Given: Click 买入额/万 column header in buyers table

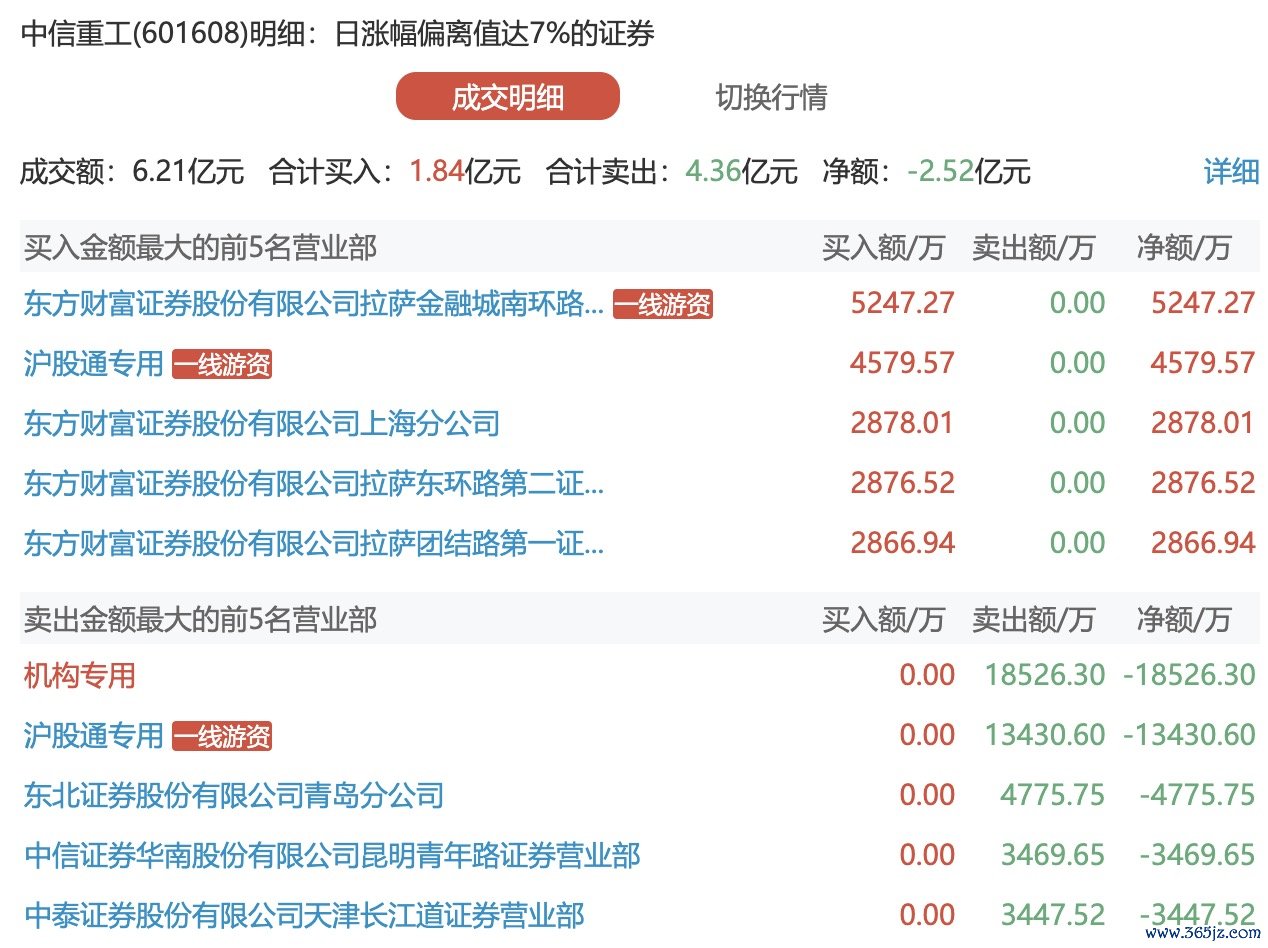Looking at the screenshot, I should click(882, 248).
